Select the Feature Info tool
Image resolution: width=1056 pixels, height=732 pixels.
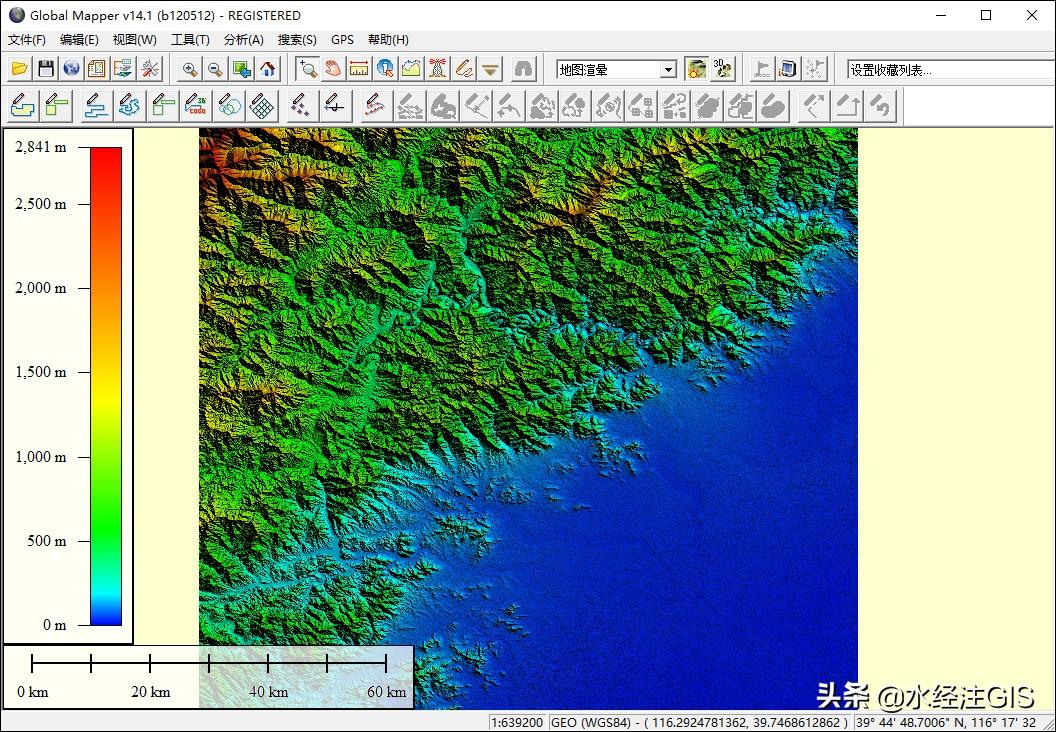[386, 69]
